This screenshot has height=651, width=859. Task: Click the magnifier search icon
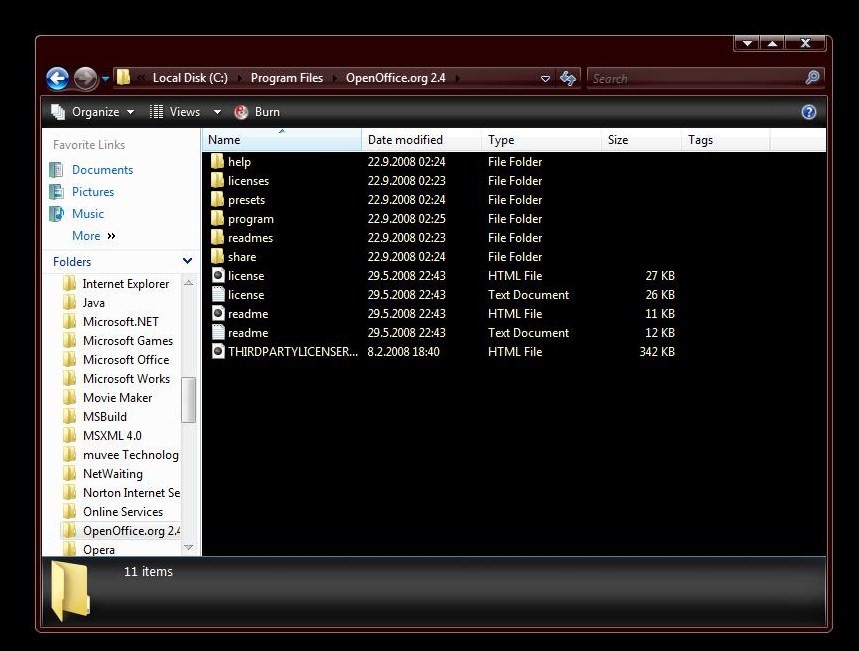(x=812, y=78)
